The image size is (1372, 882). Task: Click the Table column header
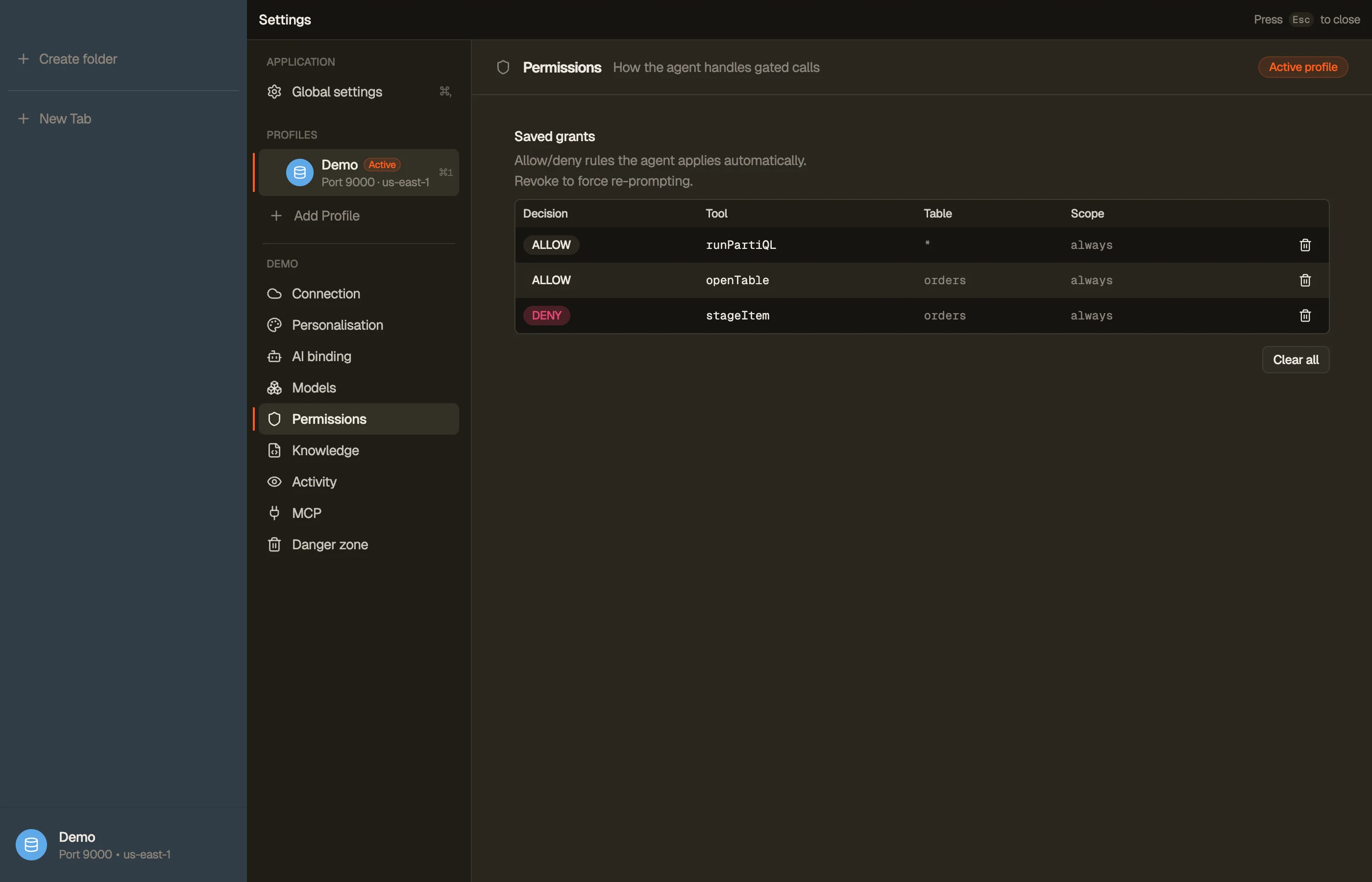click(x=937, y=214)
